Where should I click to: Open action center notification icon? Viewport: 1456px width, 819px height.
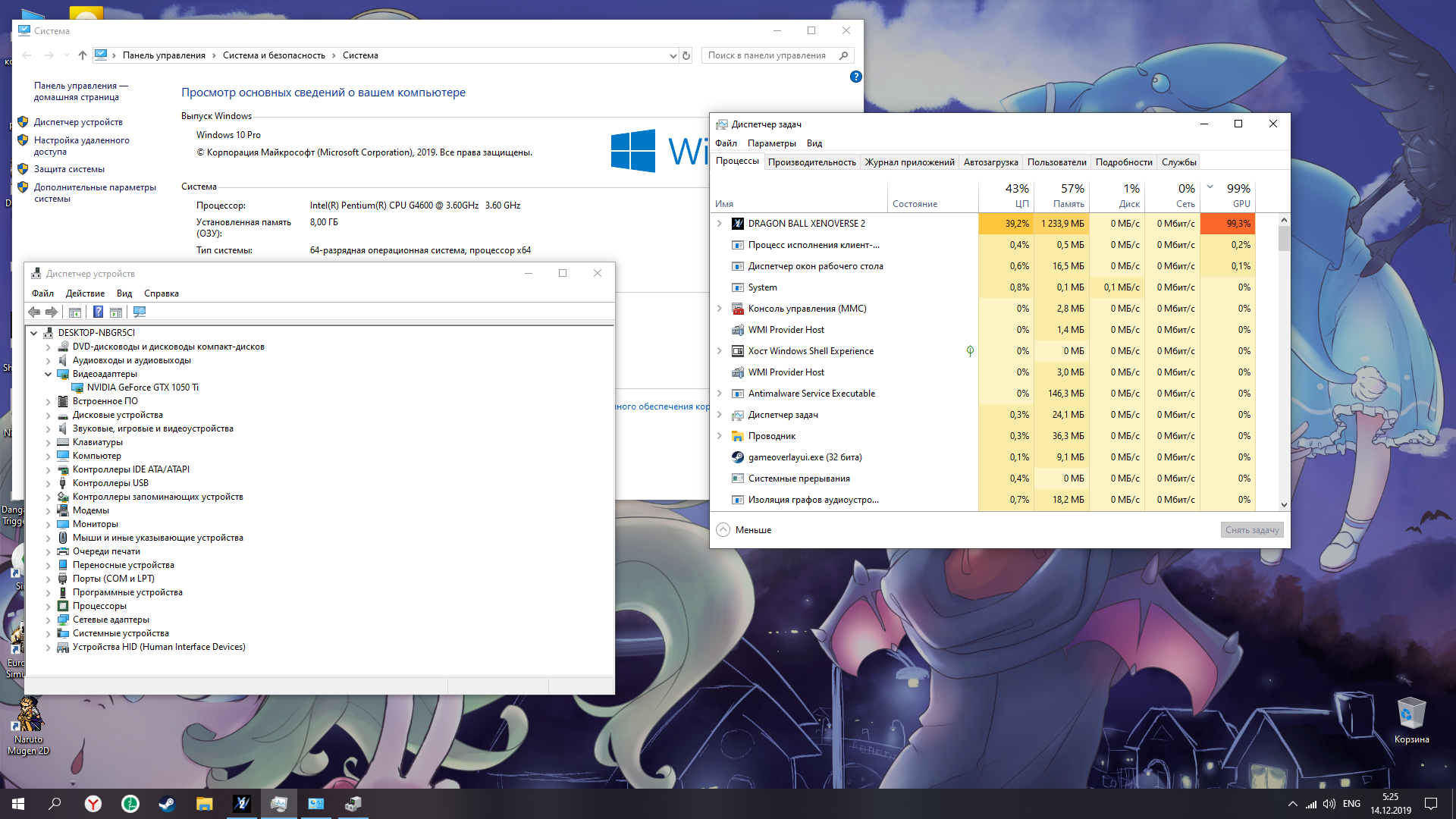coord(1431,804)
